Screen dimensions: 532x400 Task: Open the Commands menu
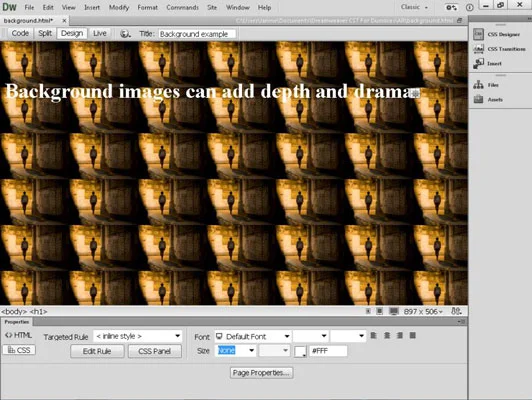click(x=182, y=7)
